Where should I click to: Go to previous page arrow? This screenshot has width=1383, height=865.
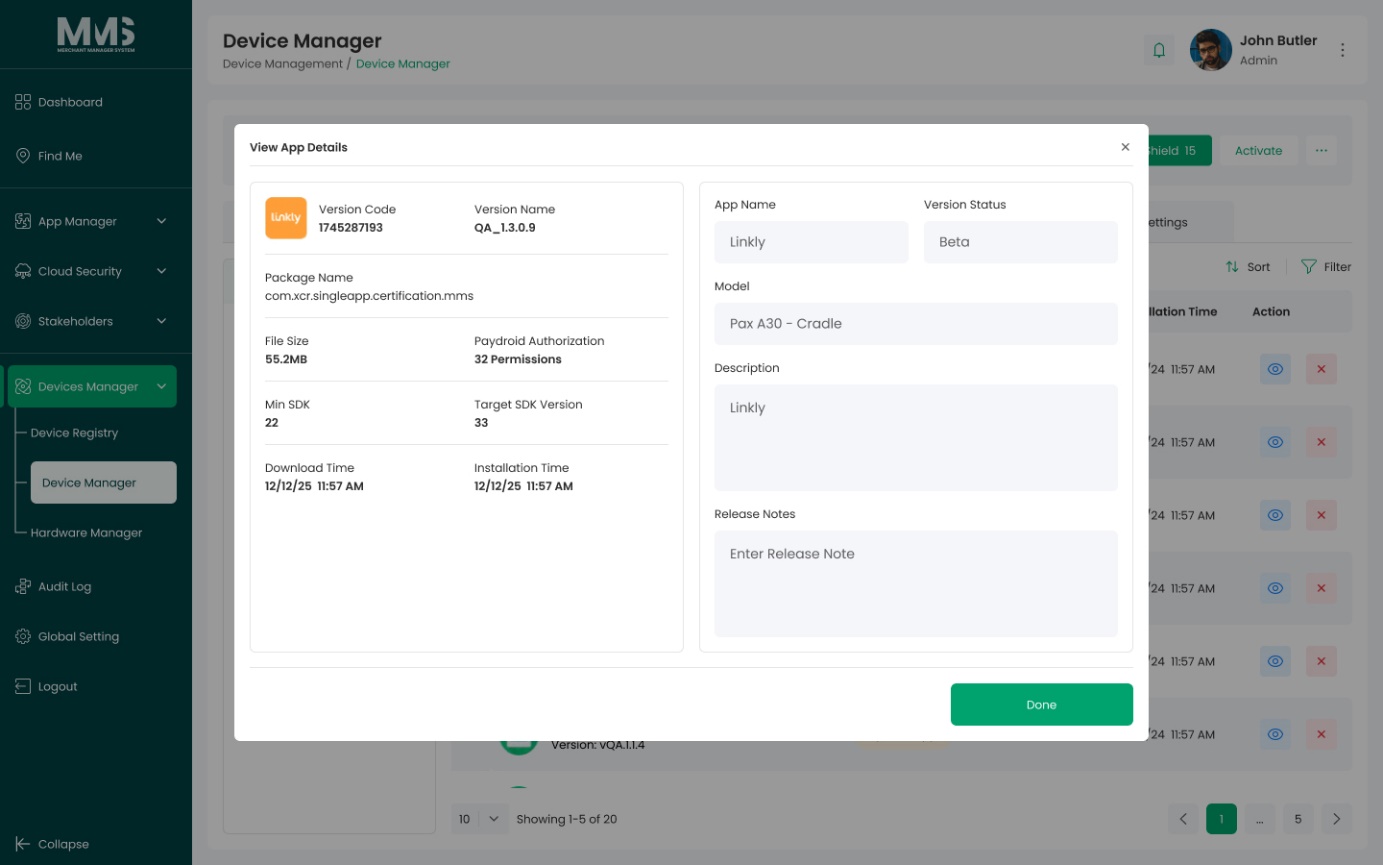pos(1183,819)
